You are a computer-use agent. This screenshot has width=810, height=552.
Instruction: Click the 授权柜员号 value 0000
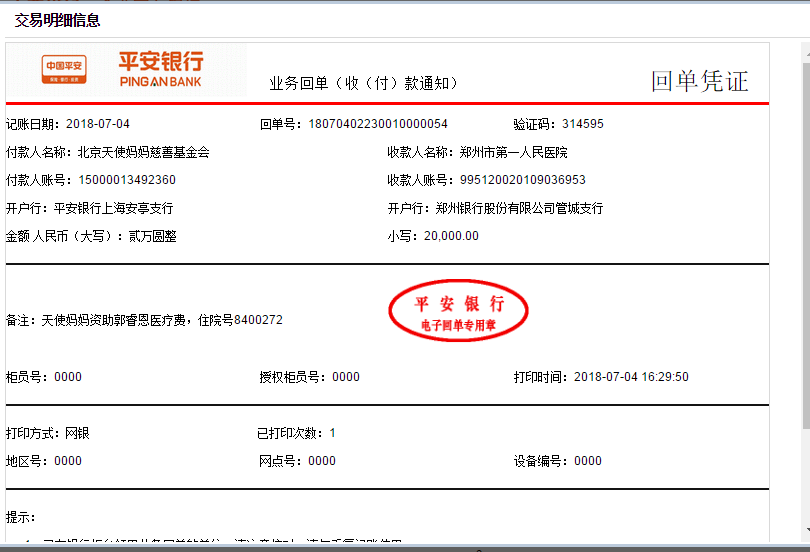tap(346, 377)
